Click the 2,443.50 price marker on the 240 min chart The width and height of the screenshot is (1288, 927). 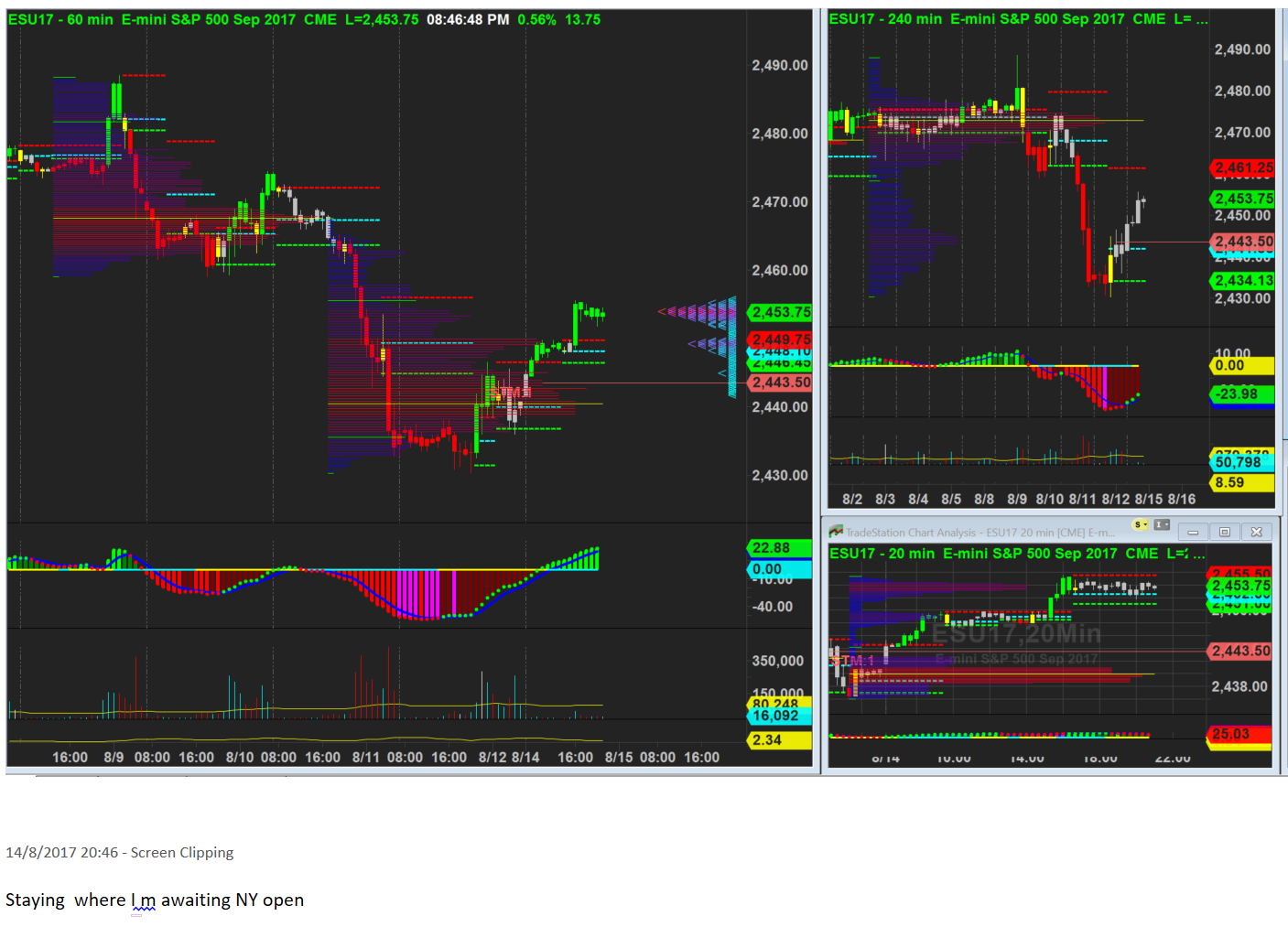click(x=1243, y=242)
